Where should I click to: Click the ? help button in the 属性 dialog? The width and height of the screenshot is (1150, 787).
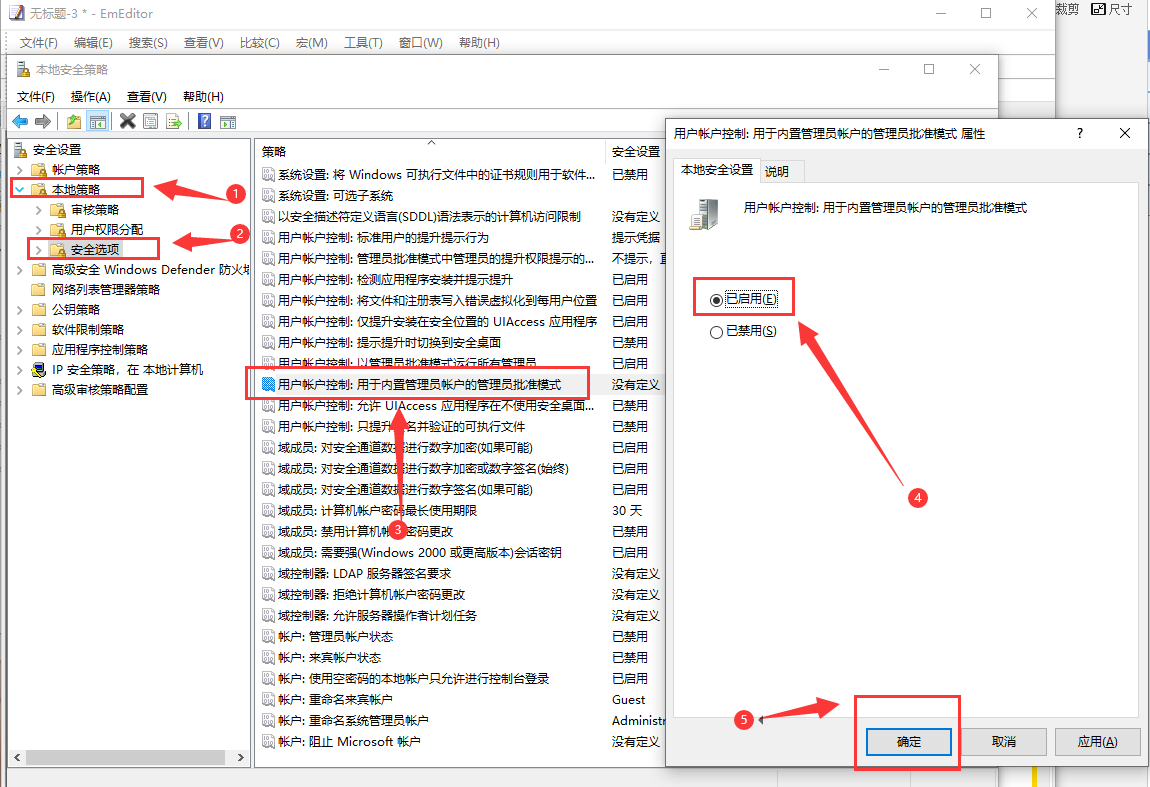tap(1080, 133)
